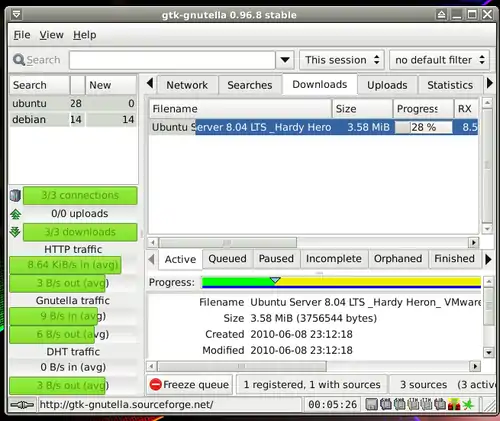
Task: Click the Freeze queue button
Action: (x=189, y=385)
